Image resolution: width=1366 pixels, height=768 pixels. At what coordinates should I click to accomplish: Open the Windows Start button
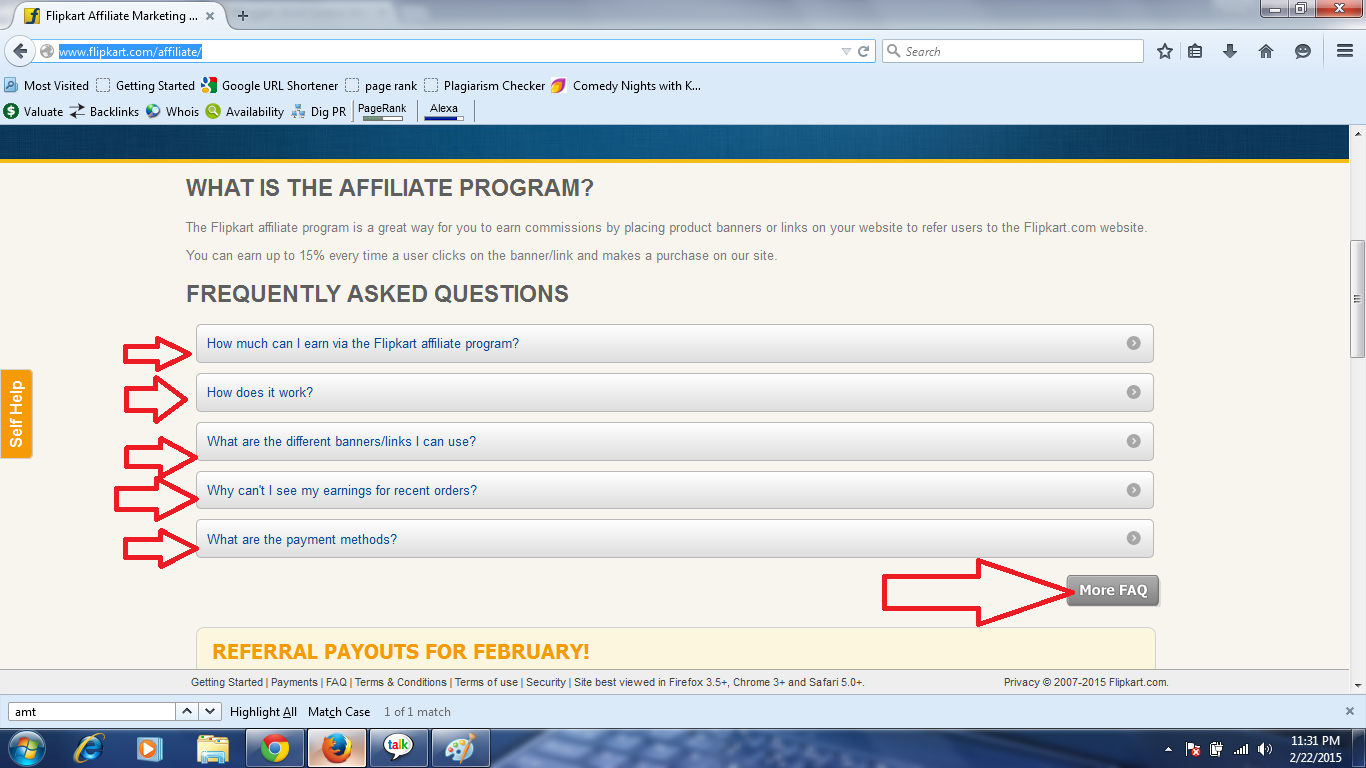26,748
